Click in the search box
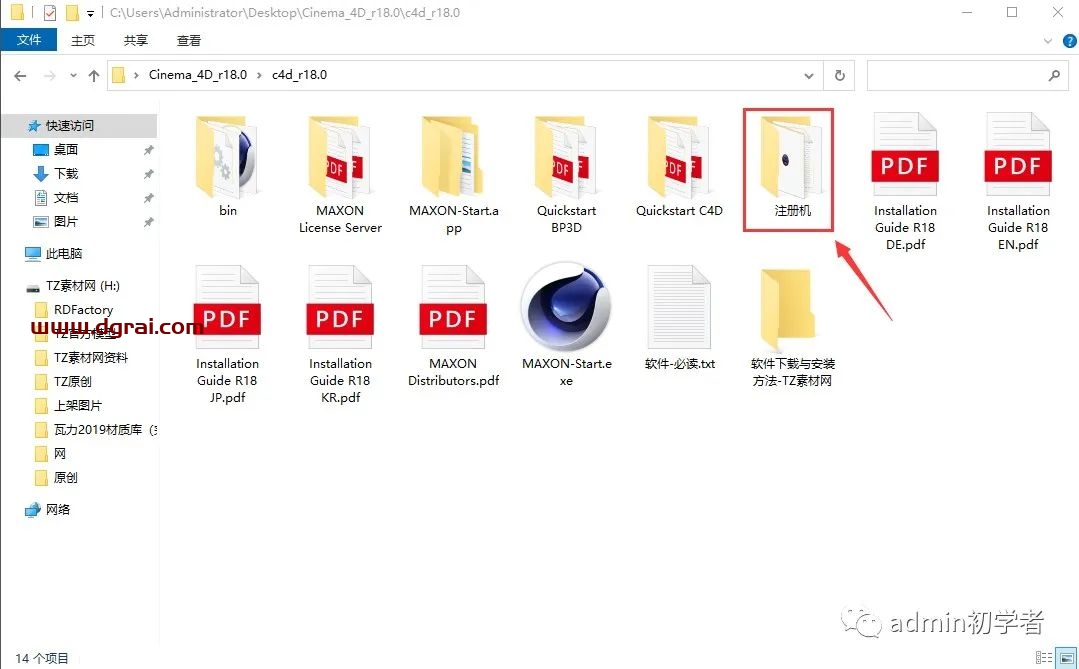The height and width of the screenshot is (669, 1079). click(967, 76)
